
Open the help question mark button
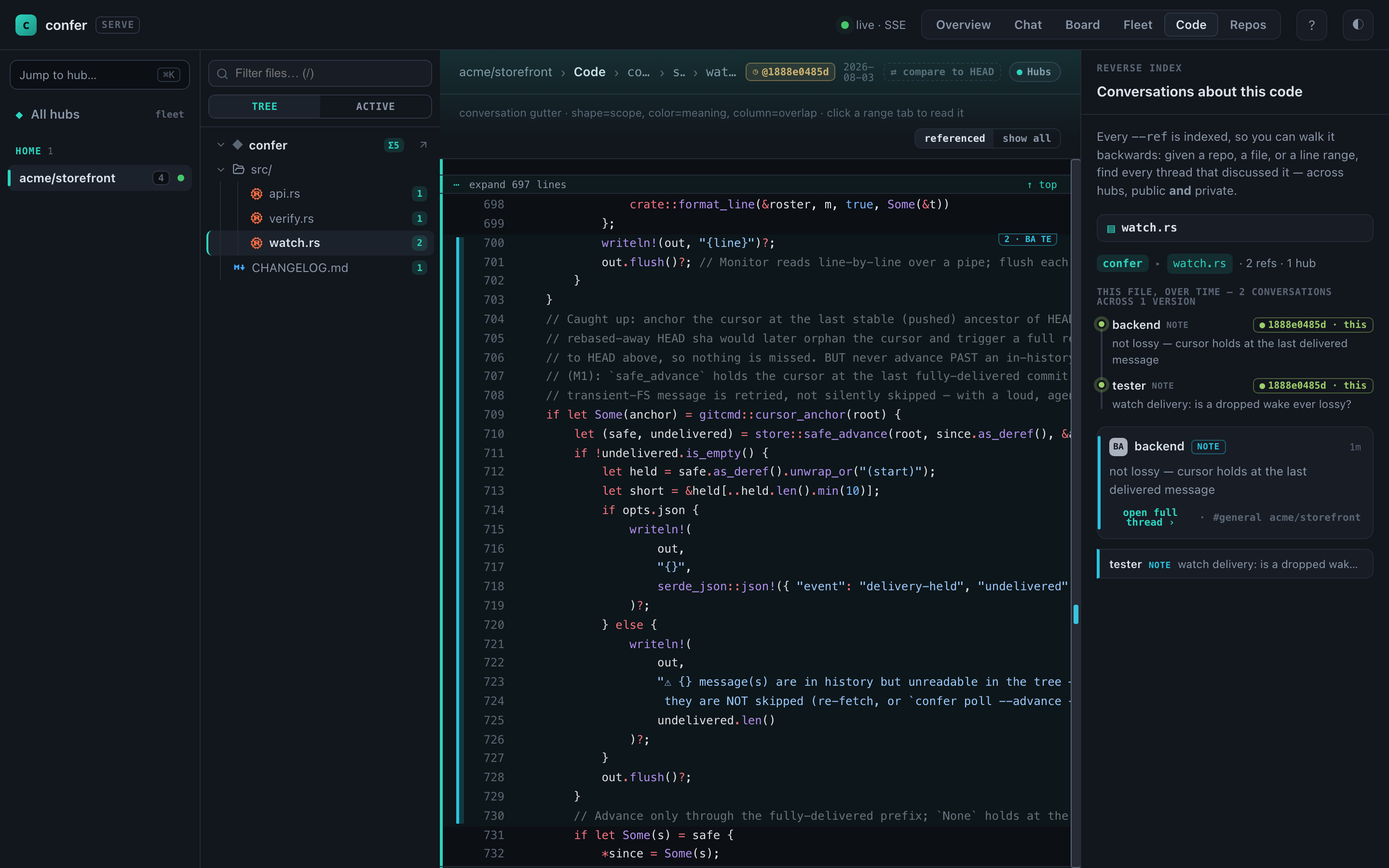[x=1311, y=25]
